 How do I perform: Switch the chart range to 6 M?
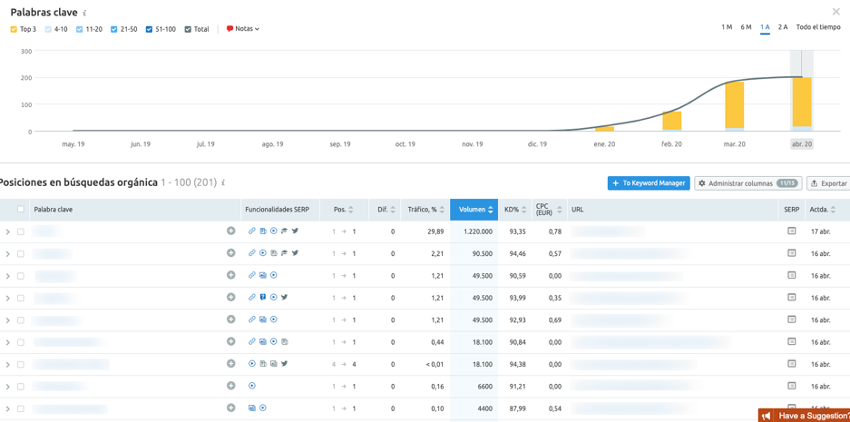[746, 27]
